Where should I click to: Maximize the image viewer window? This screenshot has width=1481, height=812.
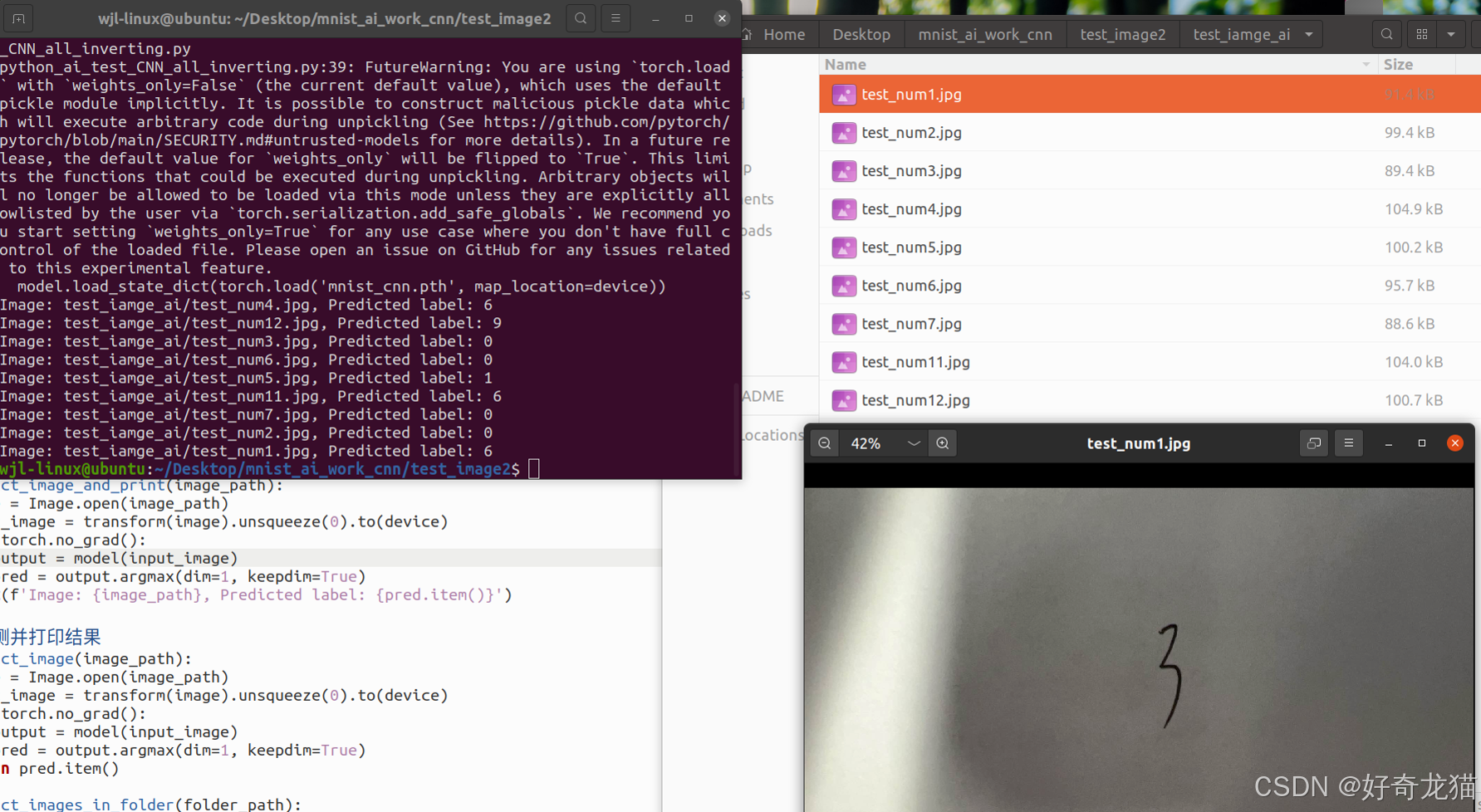point(1422,443)
